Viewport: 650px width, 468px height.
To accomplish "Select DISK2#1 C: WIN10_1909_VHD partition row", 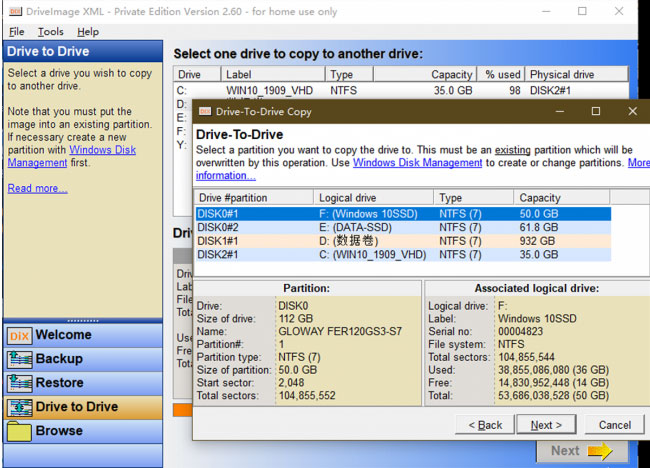I will pos(403,255).
